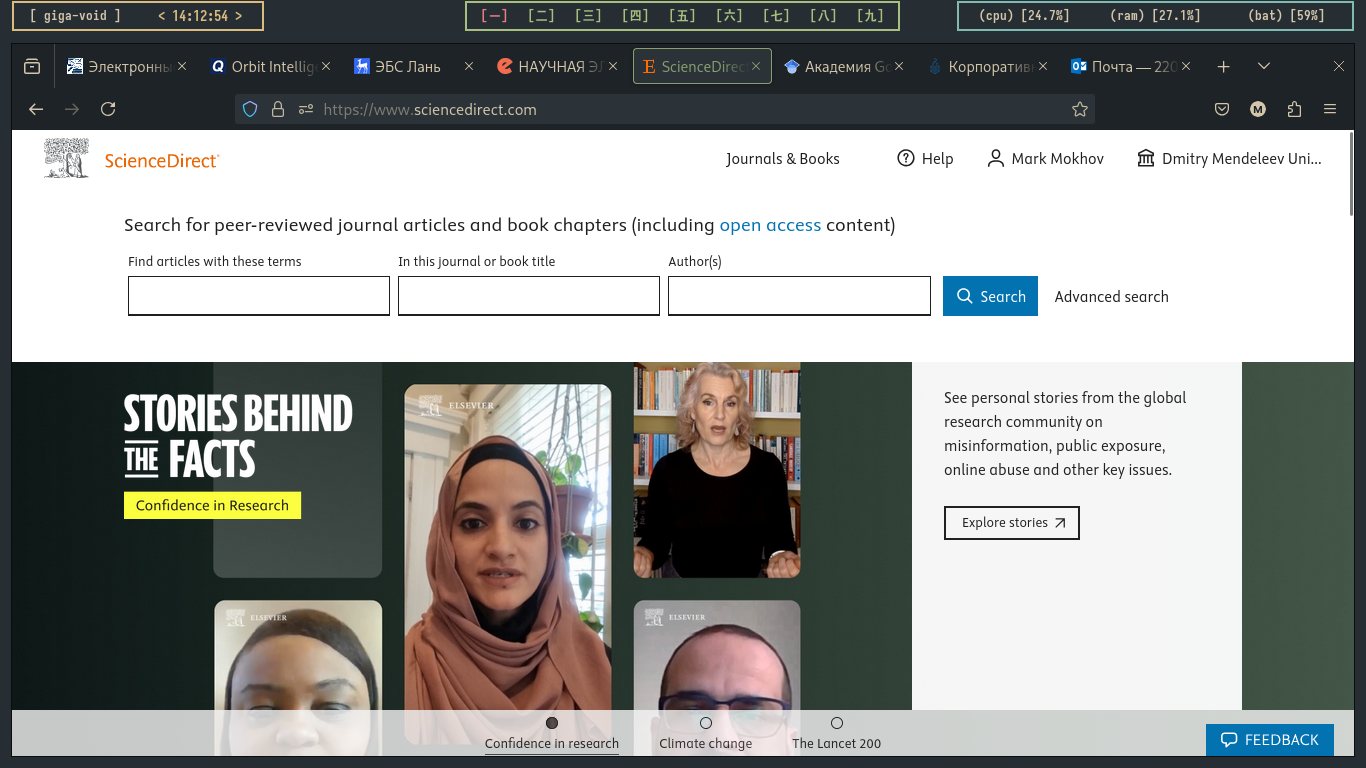Open the Firefox account avatar icon
The image size is (1366, 768).
(1258, 109)
